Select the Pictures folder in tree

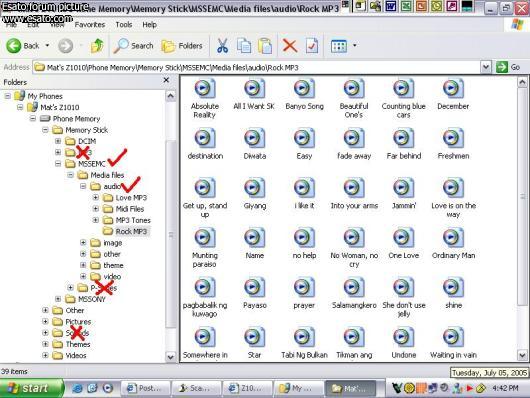click(78, 322)
